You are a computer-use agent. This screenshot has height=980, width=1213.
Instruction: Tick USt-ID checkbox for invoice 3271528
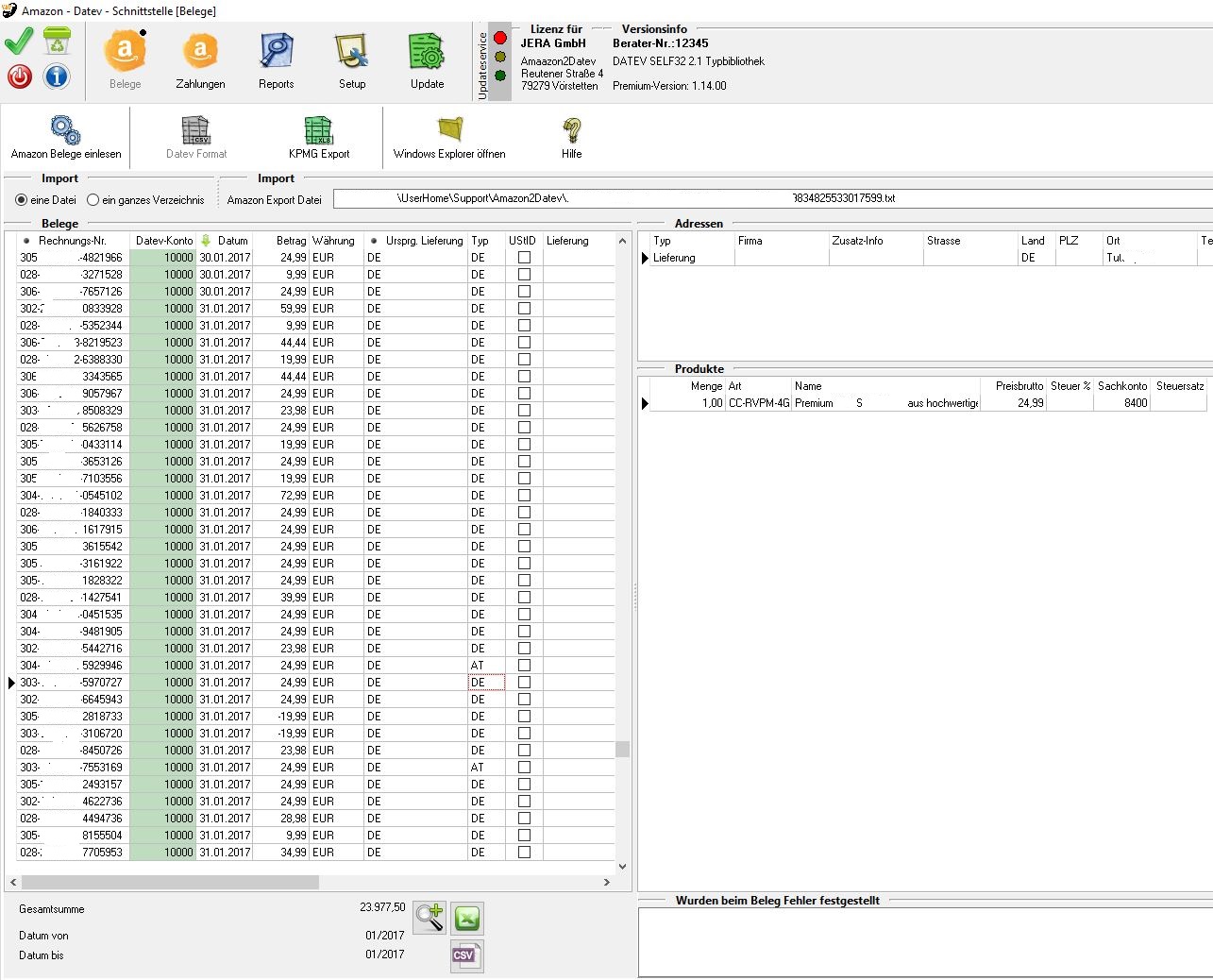pyautogui.click(x=524, y=275)
